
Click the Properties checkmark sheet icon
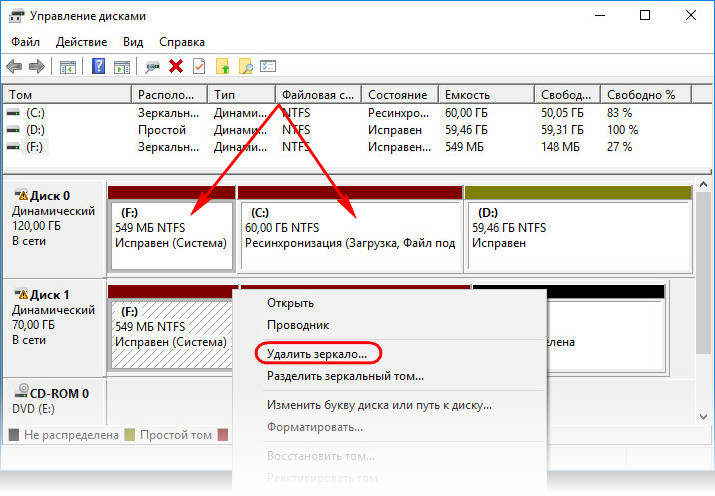pyautogui.click(x=199, y=67)
